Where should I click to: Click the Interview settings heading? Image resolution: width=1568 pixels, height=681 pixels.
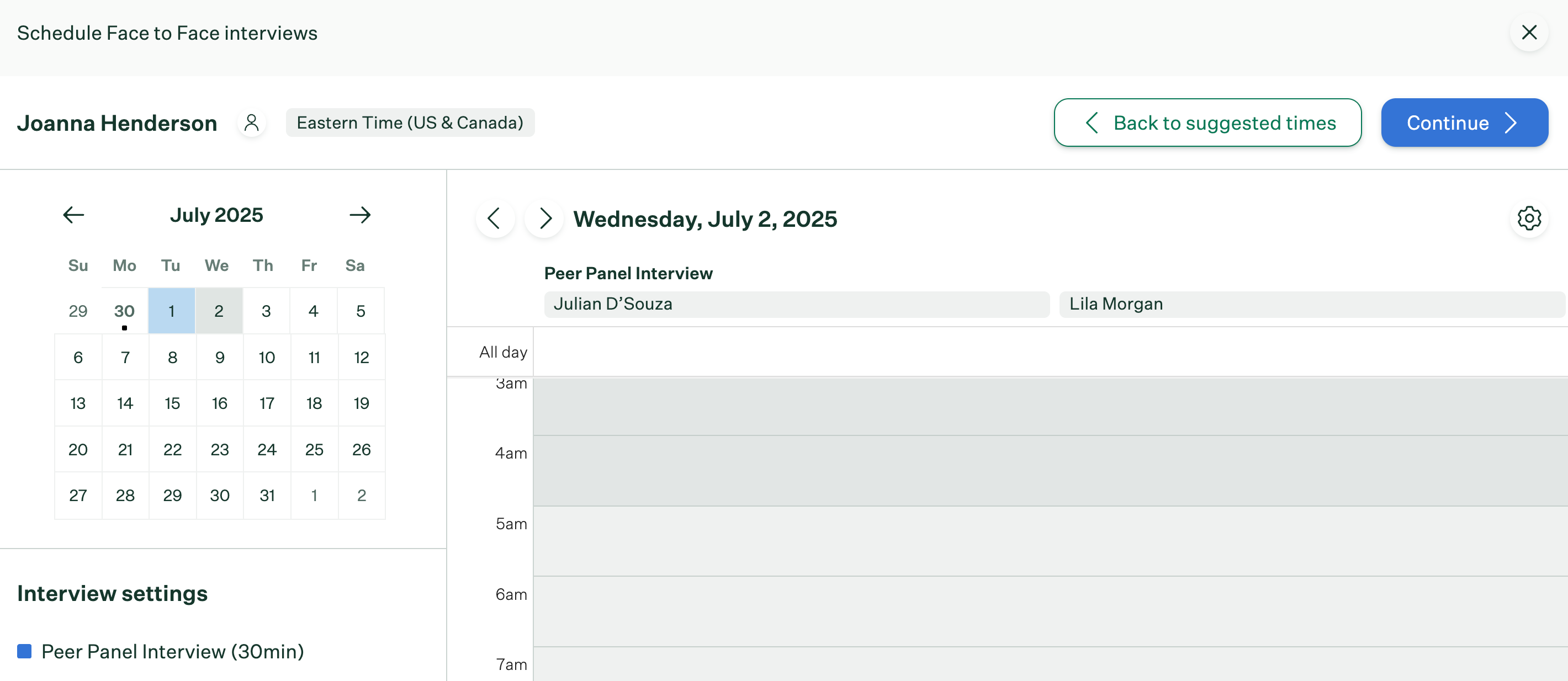113,593
